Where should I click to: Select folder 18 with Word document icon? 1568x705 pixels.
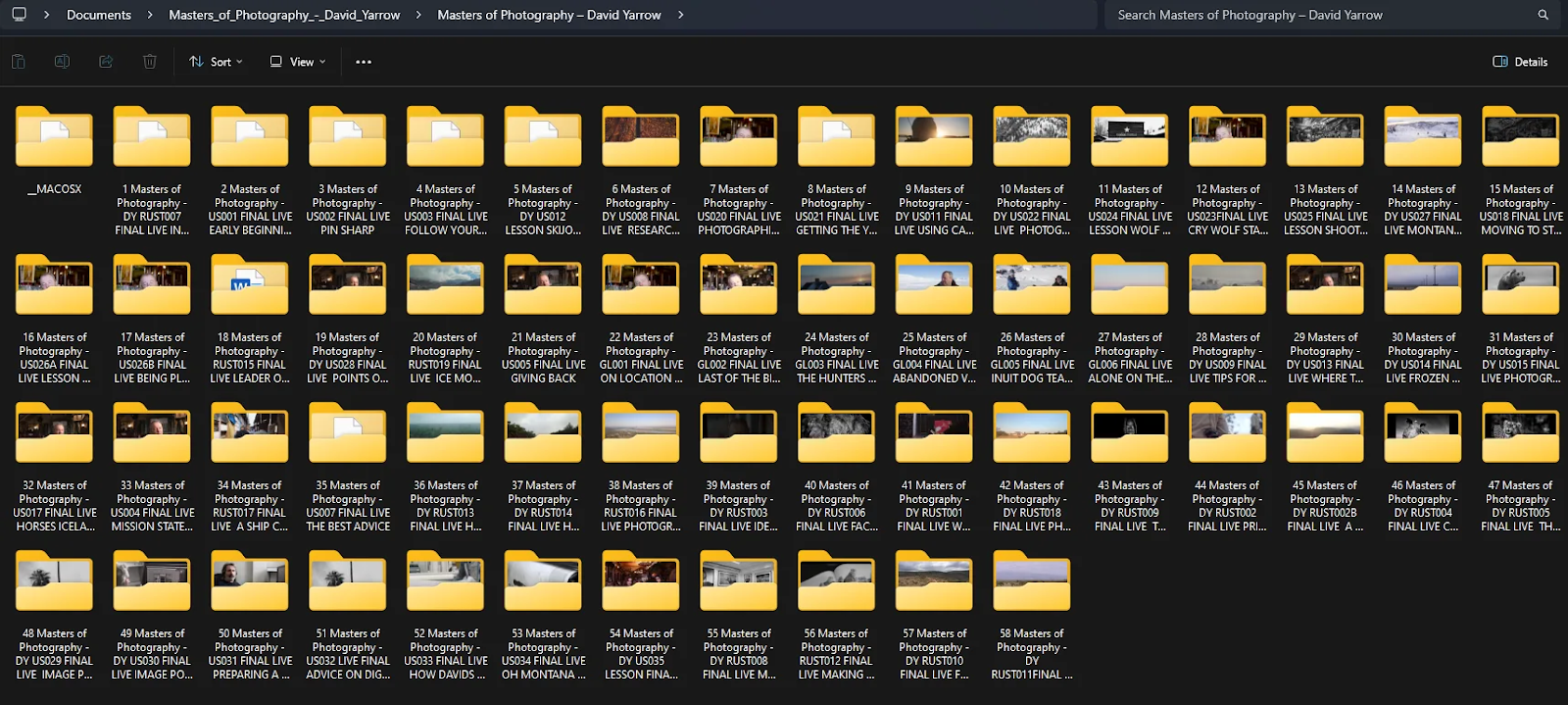250,287
